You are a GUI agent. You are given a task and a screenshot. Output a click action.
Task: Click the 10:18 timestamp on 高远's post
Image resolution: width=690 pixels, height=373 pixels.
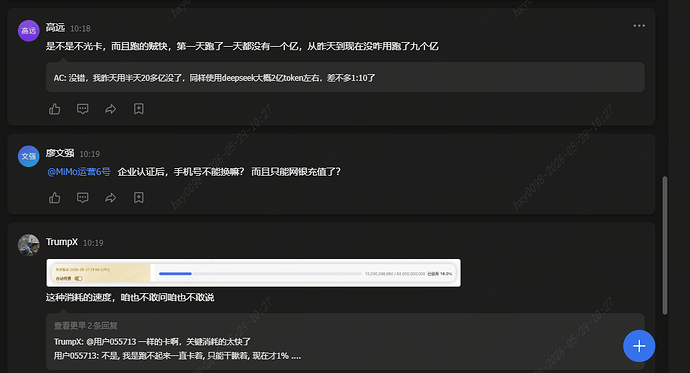80,29
